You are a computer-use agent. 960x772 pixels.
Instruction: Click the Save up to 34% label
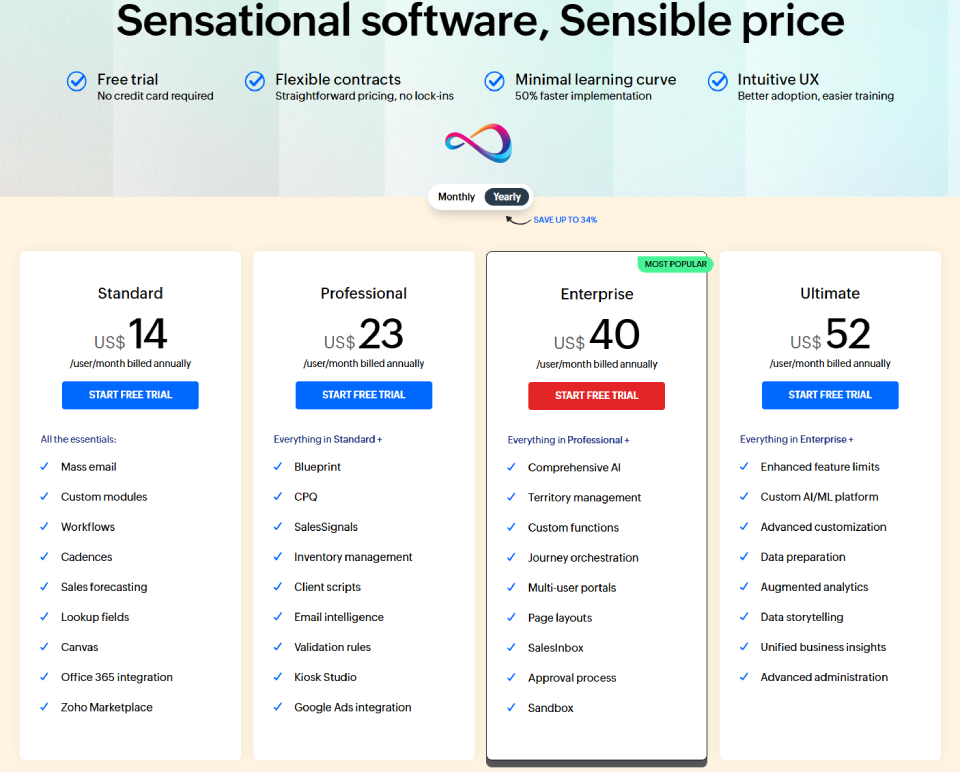click(x=565, y=220)
